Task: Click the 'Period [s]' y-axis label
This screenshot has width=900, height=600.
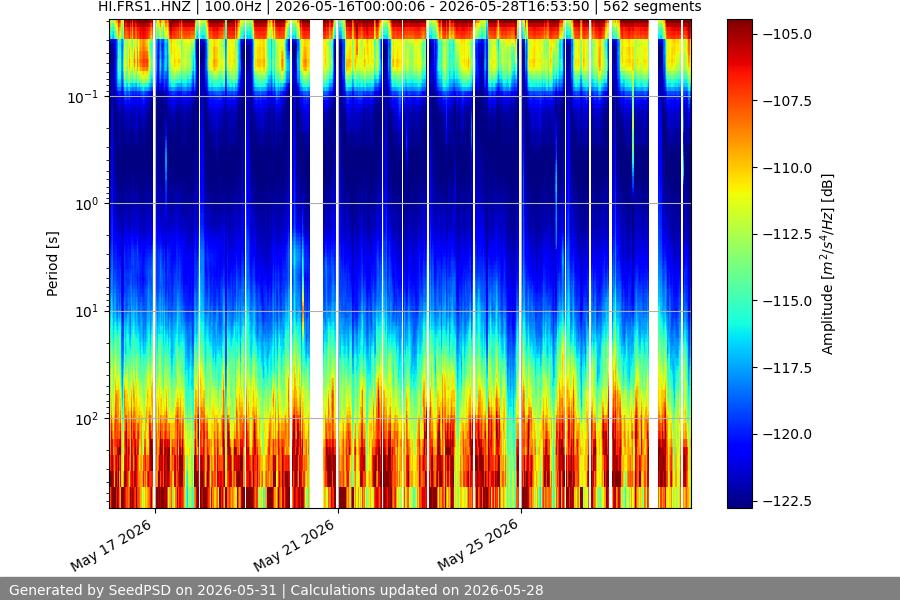Action: point(52,264)
